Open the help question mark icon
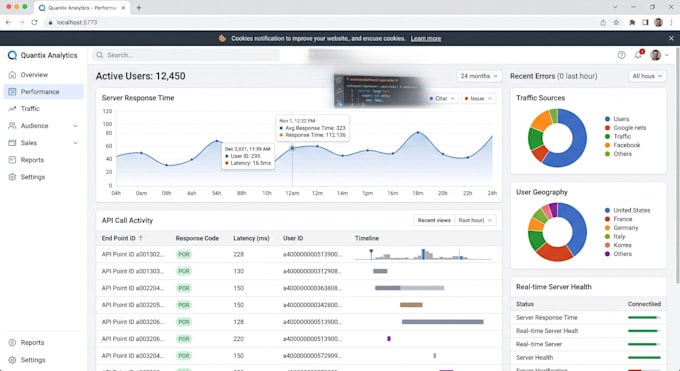This screenshot has height=371, width=680. click(621, 55)
